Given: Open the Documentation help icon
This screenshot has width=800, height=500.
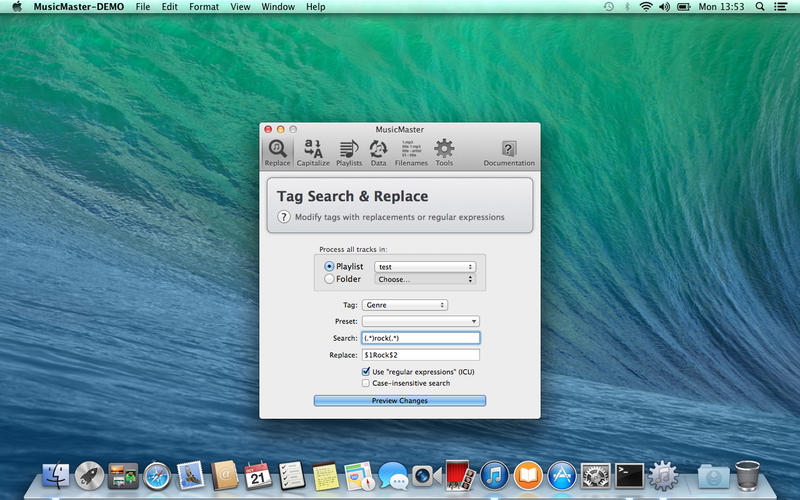Looking at the screenshot, I should (509, 153).
